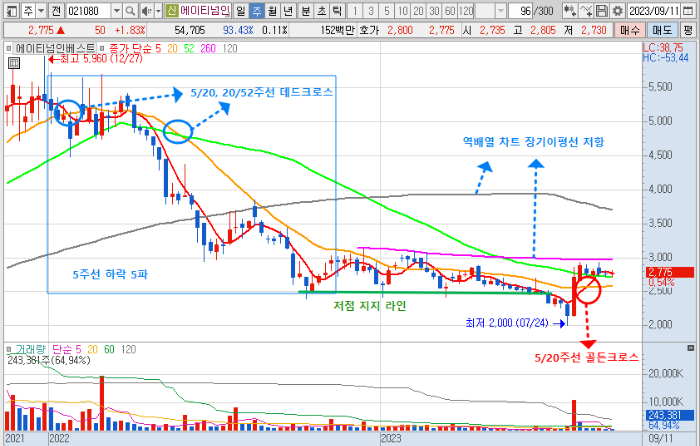Screen dimensions: 700x446
Task: Select interval button 1
Action: click(x=355, y=10)
